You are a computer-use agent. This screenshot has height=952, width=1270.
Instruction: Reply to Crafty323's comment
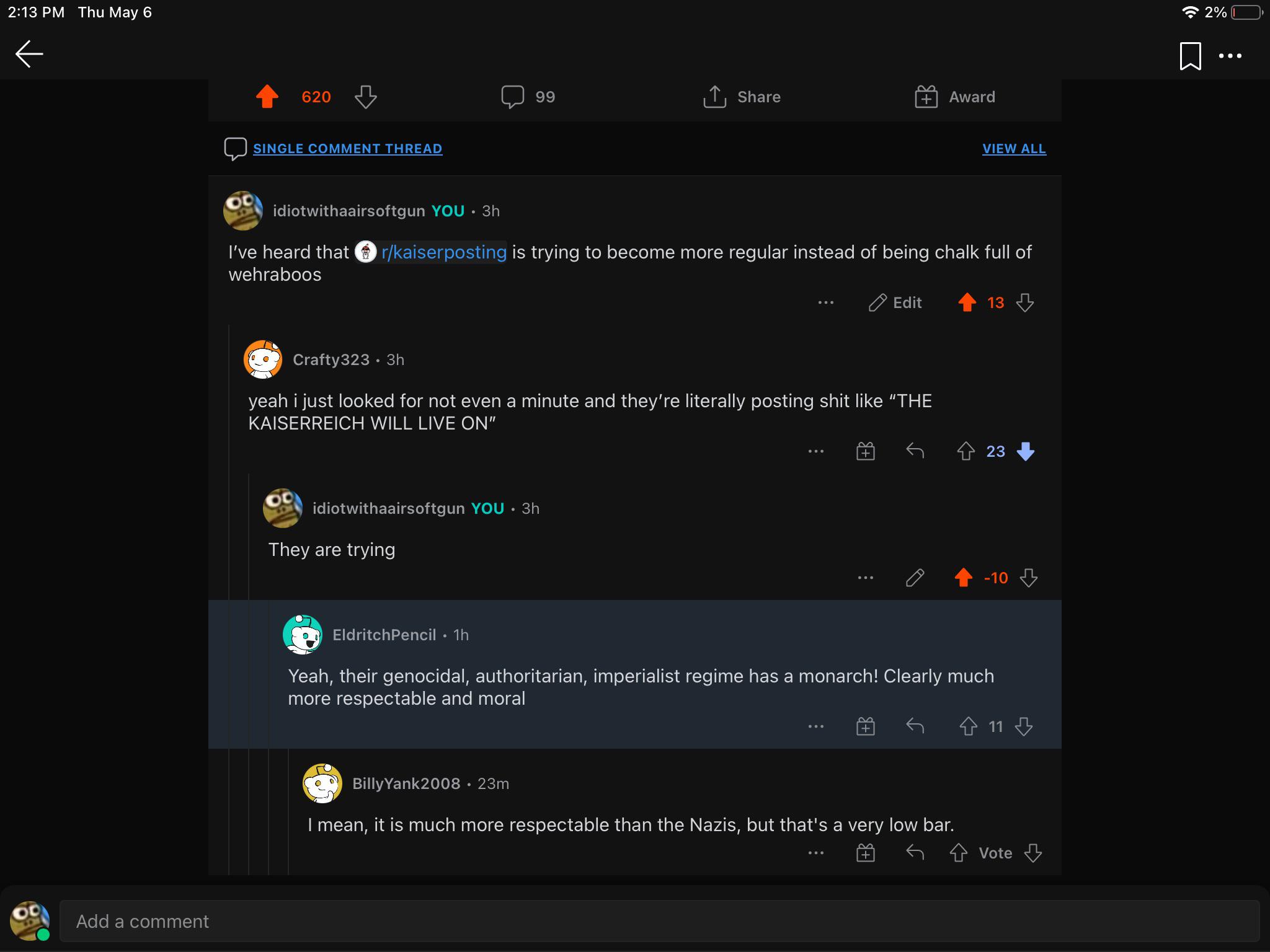coord(915,451)
